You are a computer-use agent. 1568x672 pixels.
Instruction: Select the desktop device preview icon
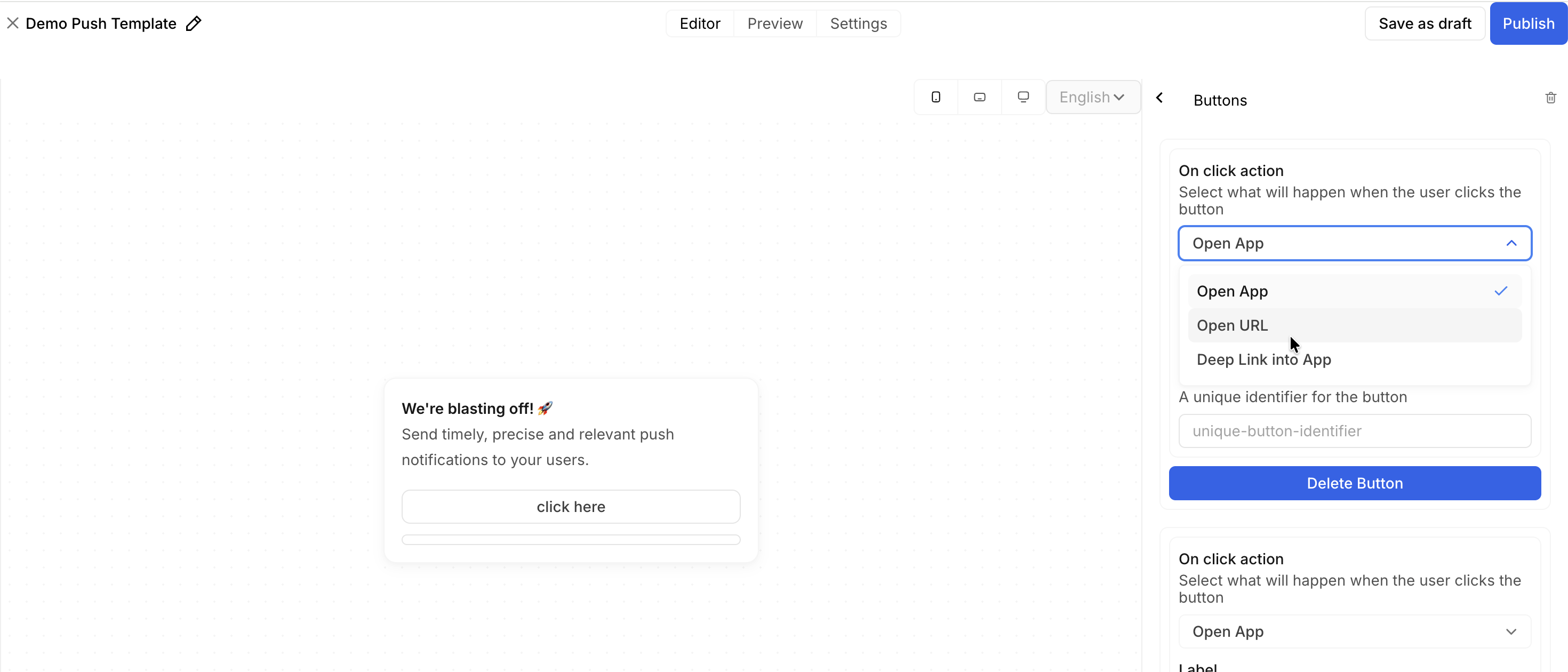click(1023, 97)
